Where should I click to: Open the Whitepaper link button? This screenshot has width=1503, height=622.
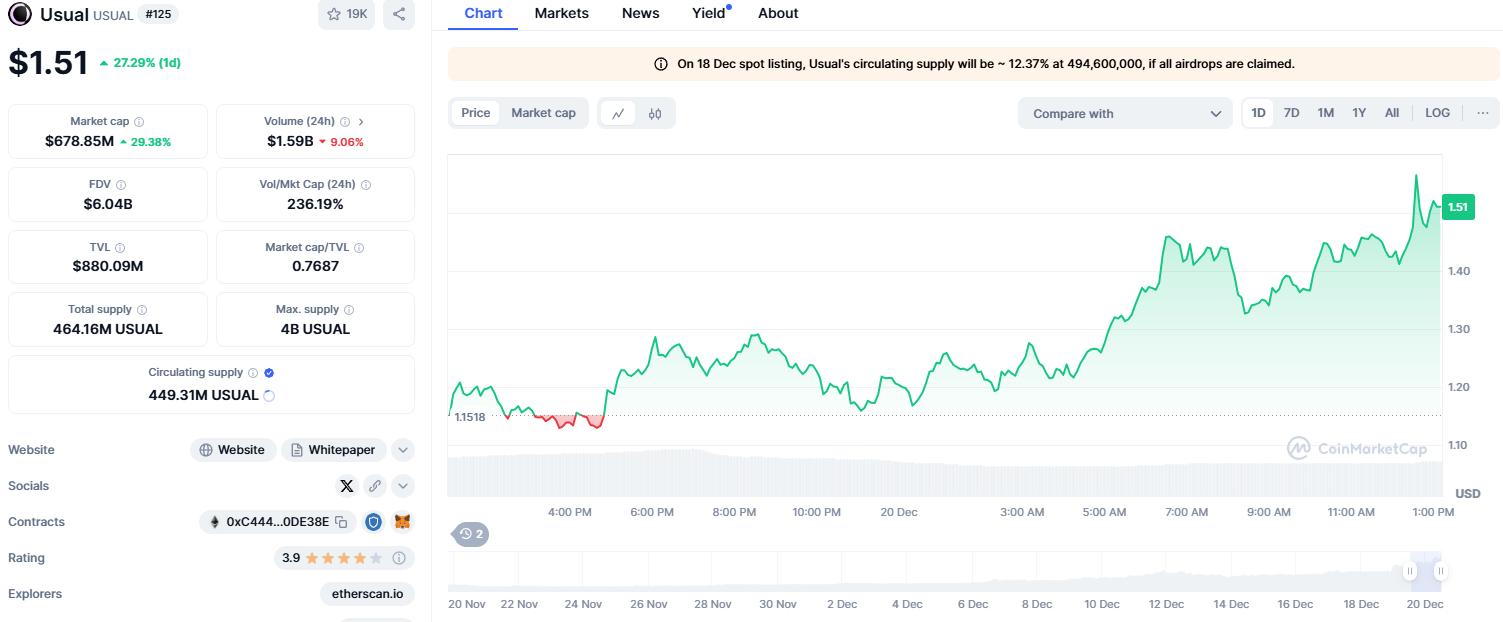click(x=333, y=450)
